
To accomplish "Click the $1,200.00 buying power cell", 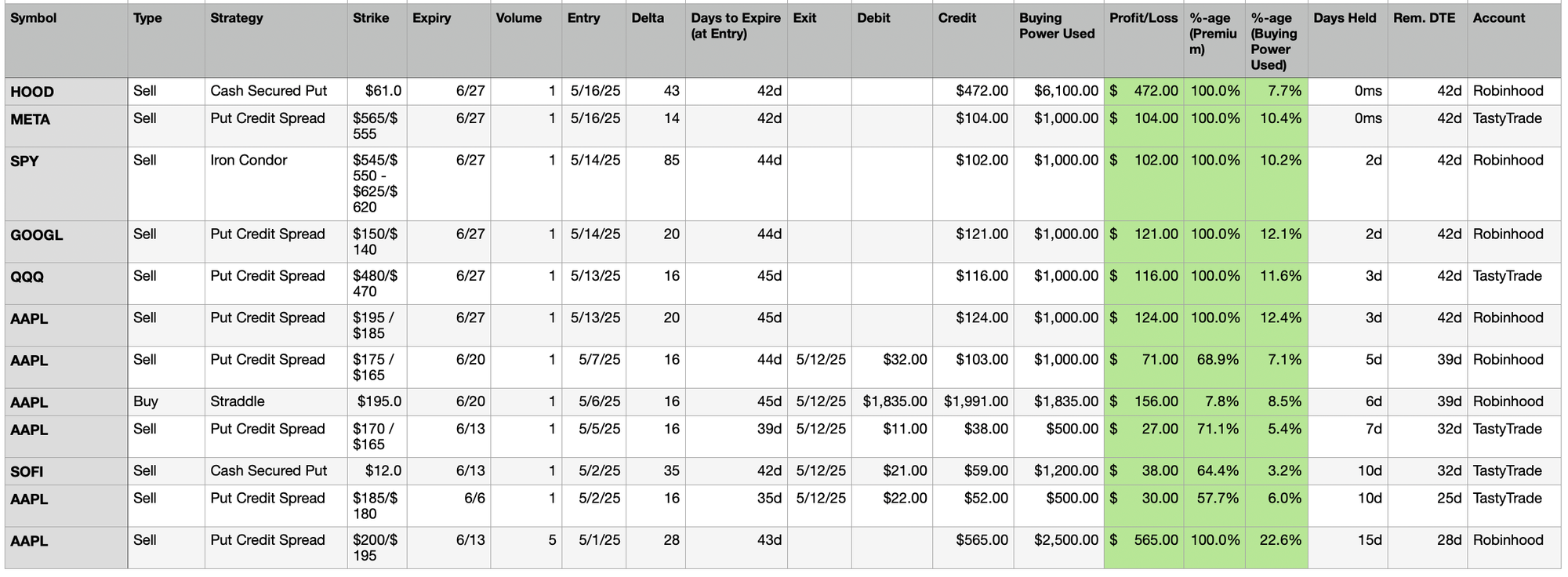I will [x=1058, y=471].
